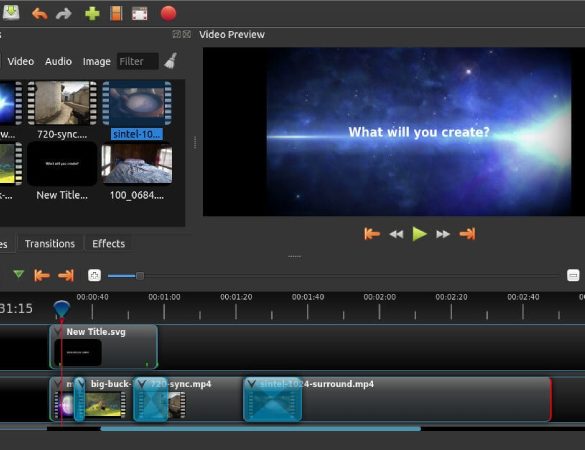Clear filter with the broom icon
Screen dimensions: 585x450
coord(171,61)
